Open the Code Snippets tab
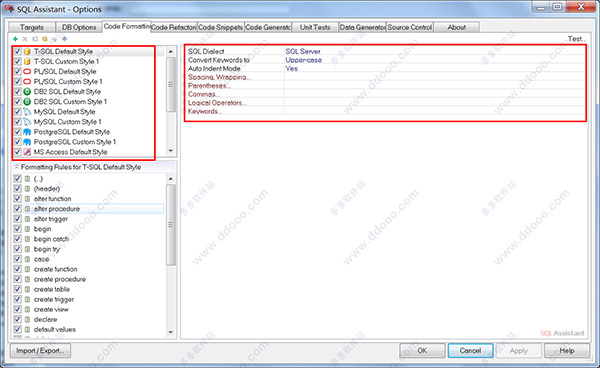Viewport: 600px width, 368px height. click(x=221, y=27)
